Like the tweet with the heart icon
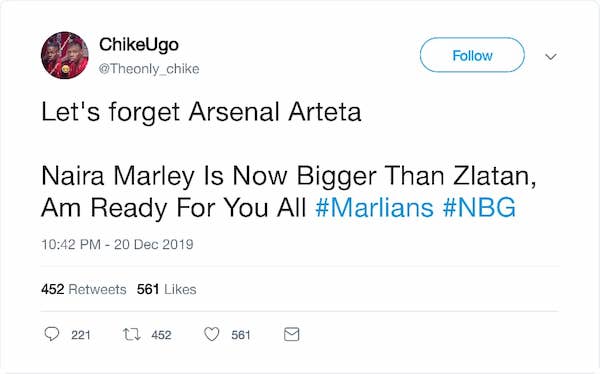Image resolution: width=600 pixels, height=374 pixels. tap(212, 334)
